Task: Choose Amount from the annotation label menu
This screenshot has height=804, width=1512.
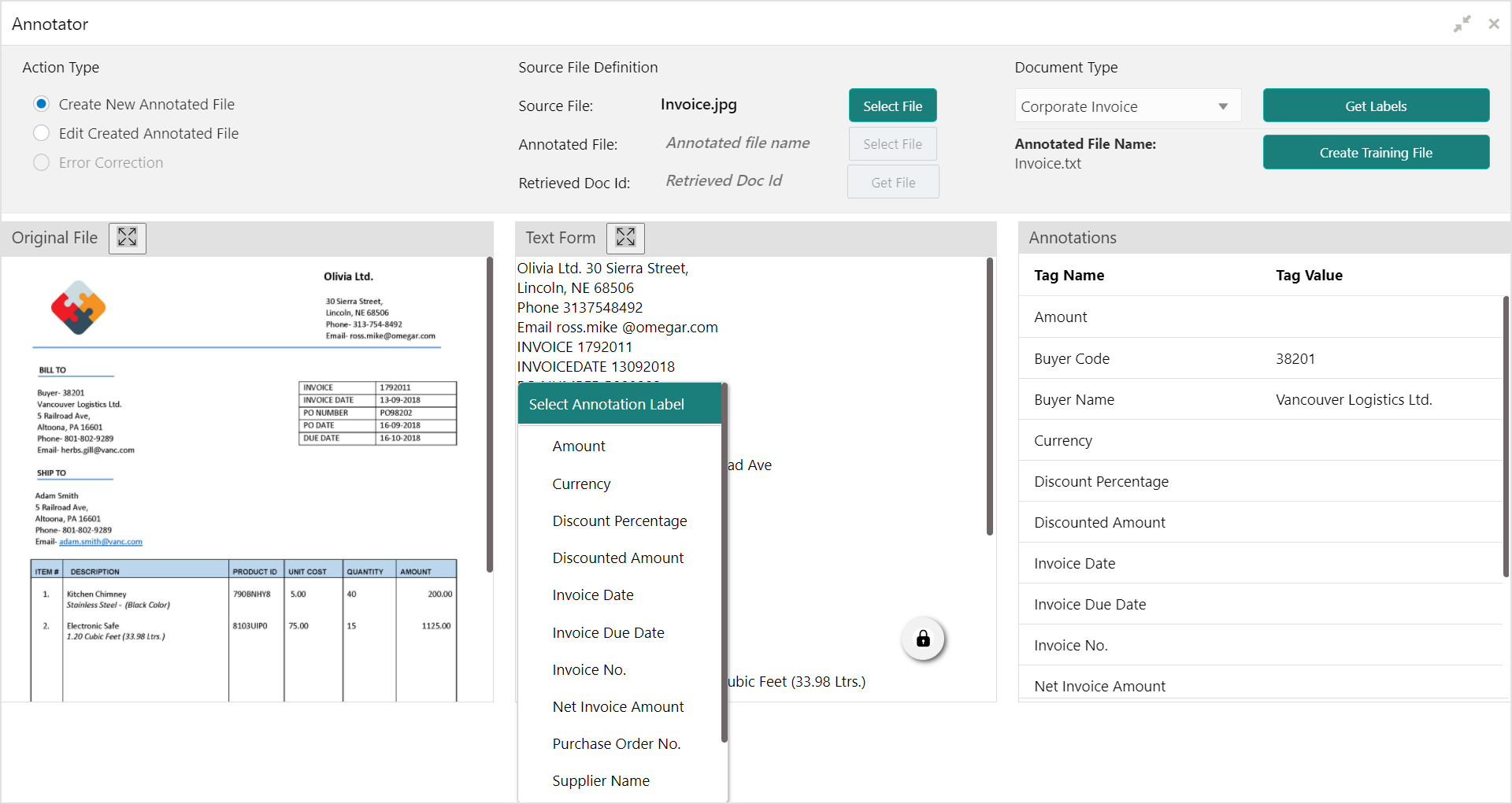Action: click(579, 446)
